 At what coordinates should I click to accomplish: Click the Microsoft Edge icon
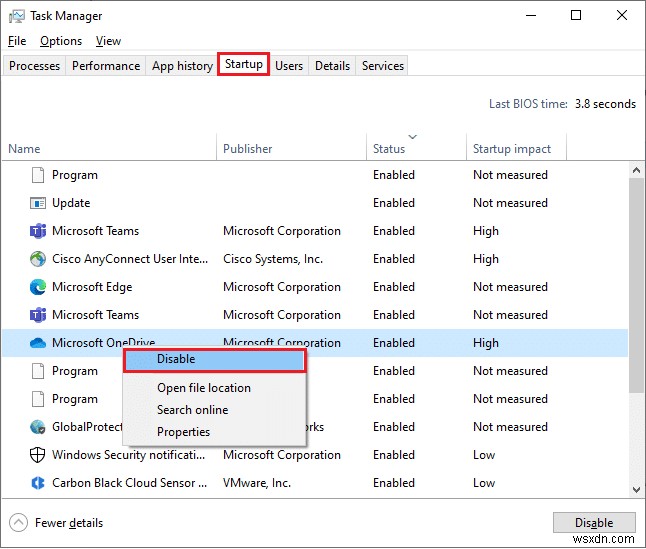click(x=37, y=287)
